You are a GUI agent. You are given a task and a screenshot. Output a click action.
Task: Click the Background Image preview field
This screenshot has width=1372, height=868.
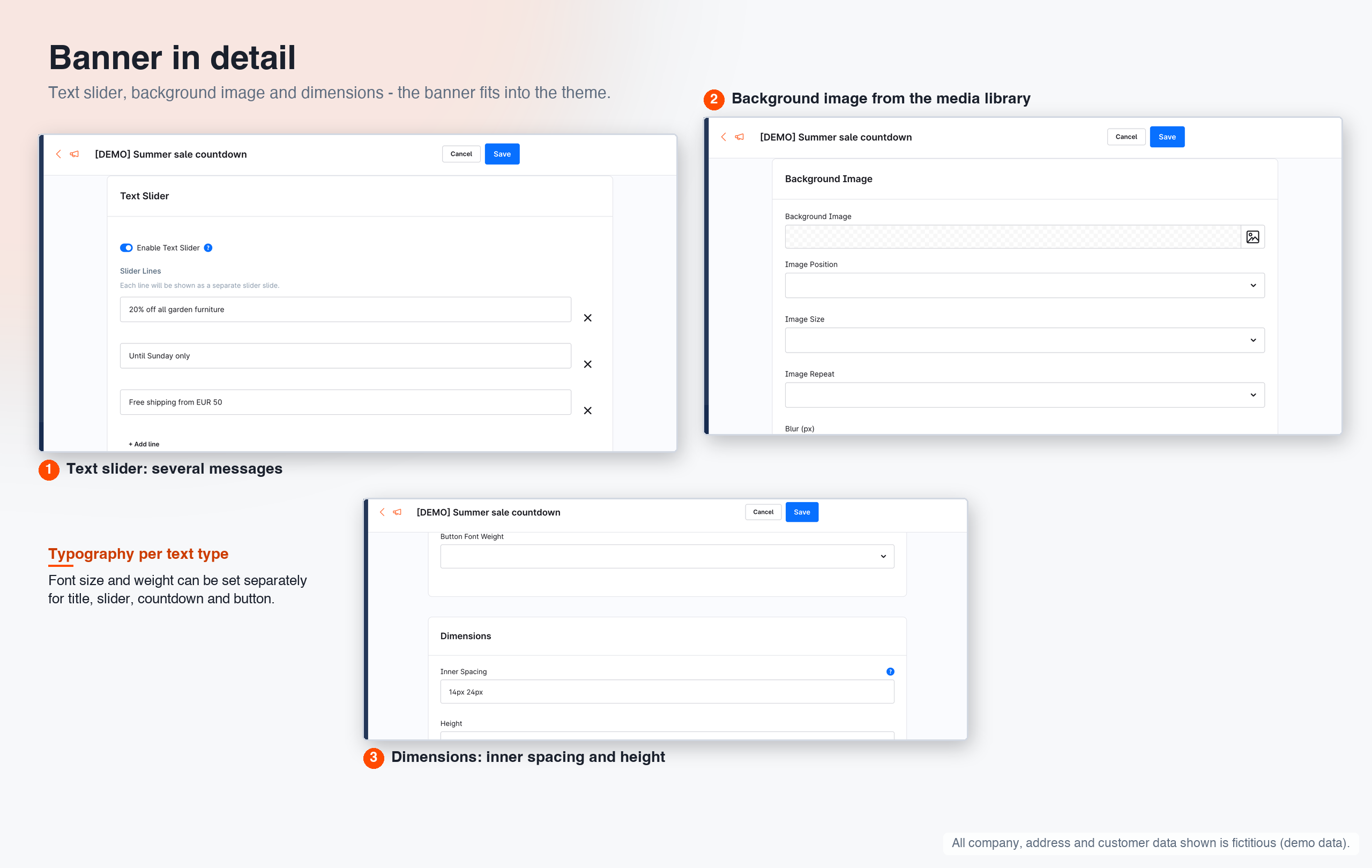pos(1012,237)
